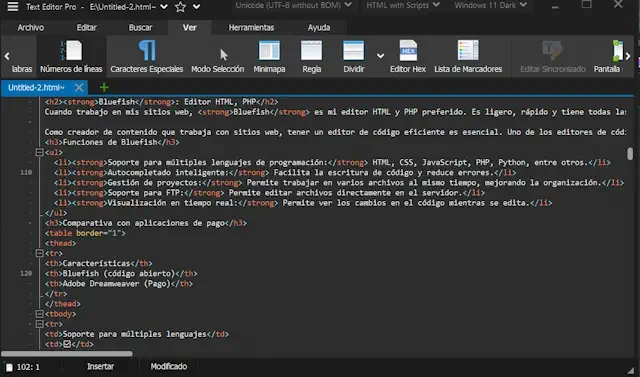Toggle Caracteres Especiales pilcrow icon
The image size is (640, 377).
147,51
